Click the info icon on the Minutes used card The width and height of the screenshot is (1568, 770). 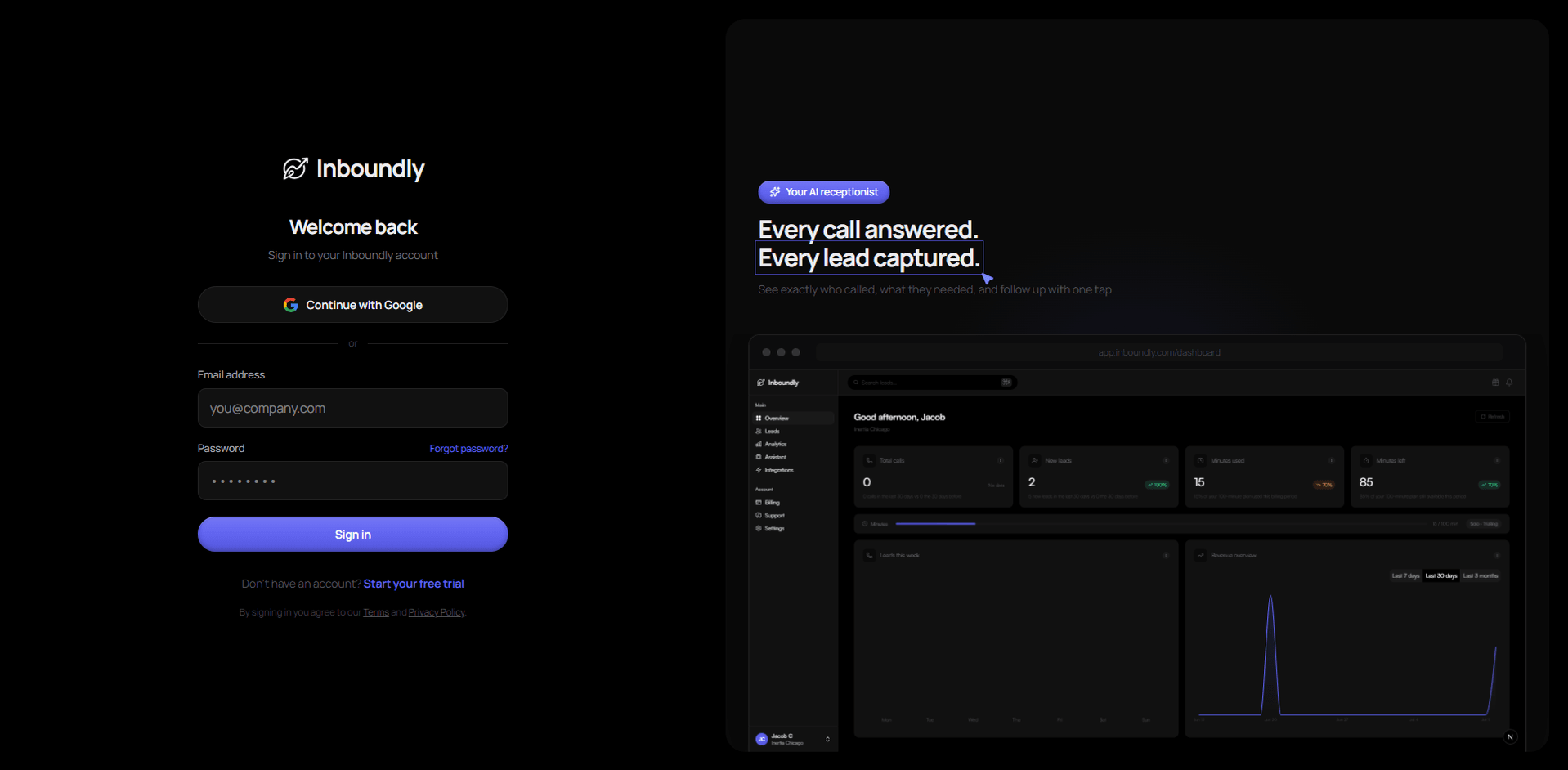(x=1331, y=461)
